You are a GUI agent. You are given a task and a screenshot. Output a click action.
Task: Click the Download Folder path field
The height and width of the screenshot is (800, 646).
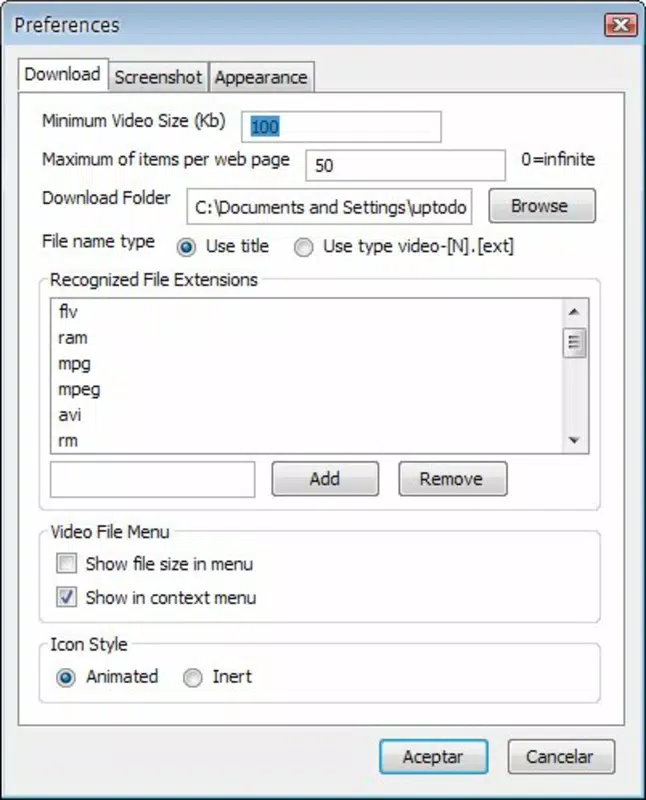(x=329, y=207)
